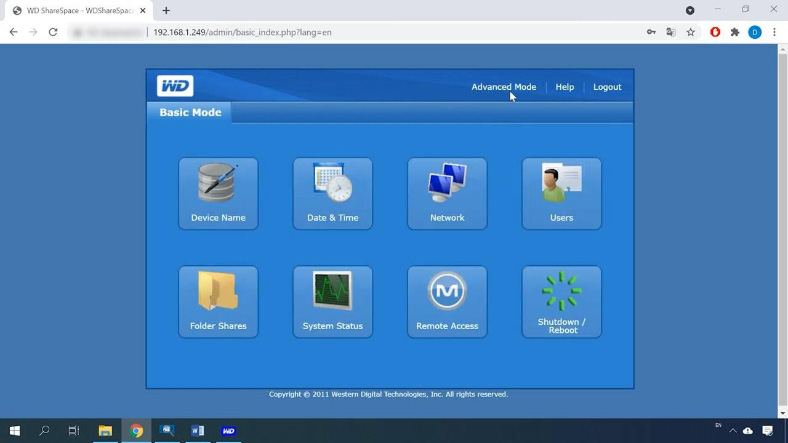Open the Device Name settings icon
This screenshot has height=443, width=788.
tap(218, 194)
